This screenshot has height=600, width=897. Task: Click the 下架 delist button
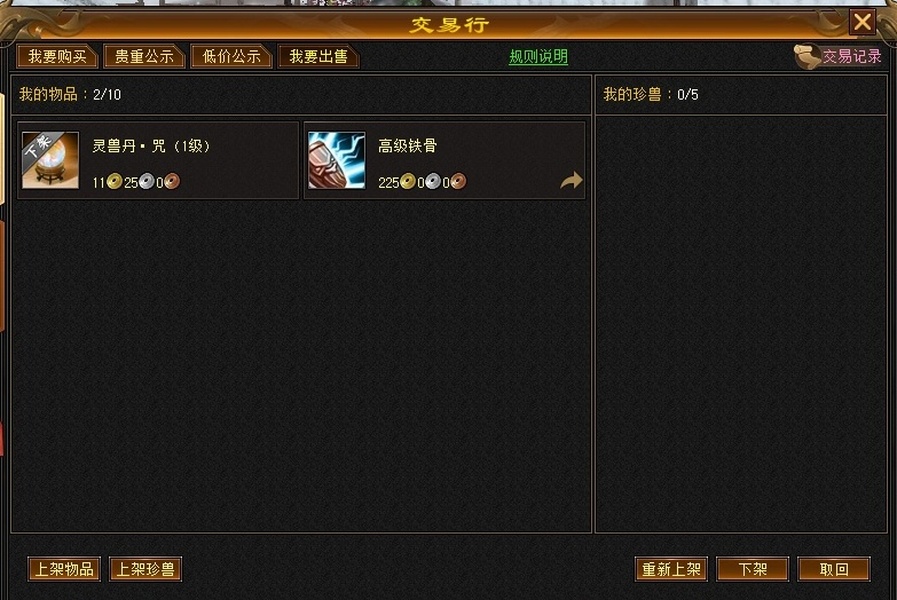click(753, 569)
